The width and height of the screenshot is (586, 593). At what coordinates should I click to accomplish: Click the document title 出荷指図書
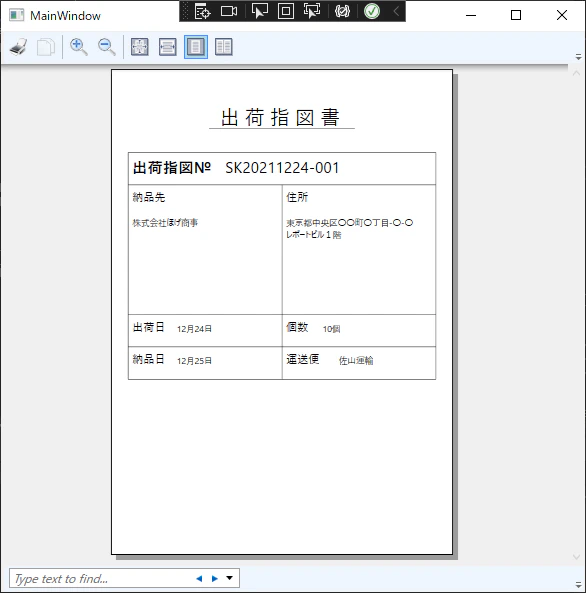281,117
